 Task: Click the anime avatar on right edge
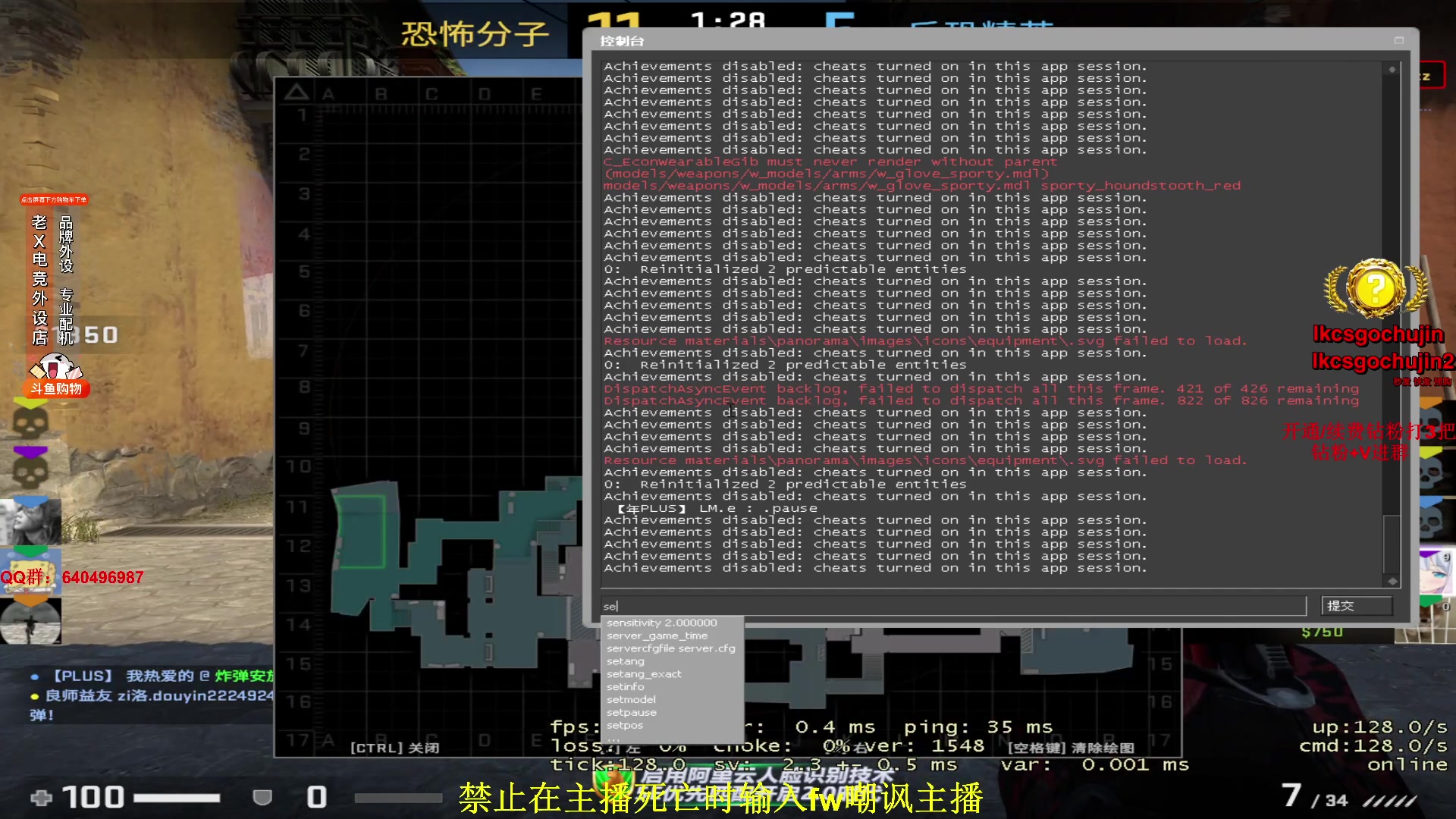pos(1437,573)
